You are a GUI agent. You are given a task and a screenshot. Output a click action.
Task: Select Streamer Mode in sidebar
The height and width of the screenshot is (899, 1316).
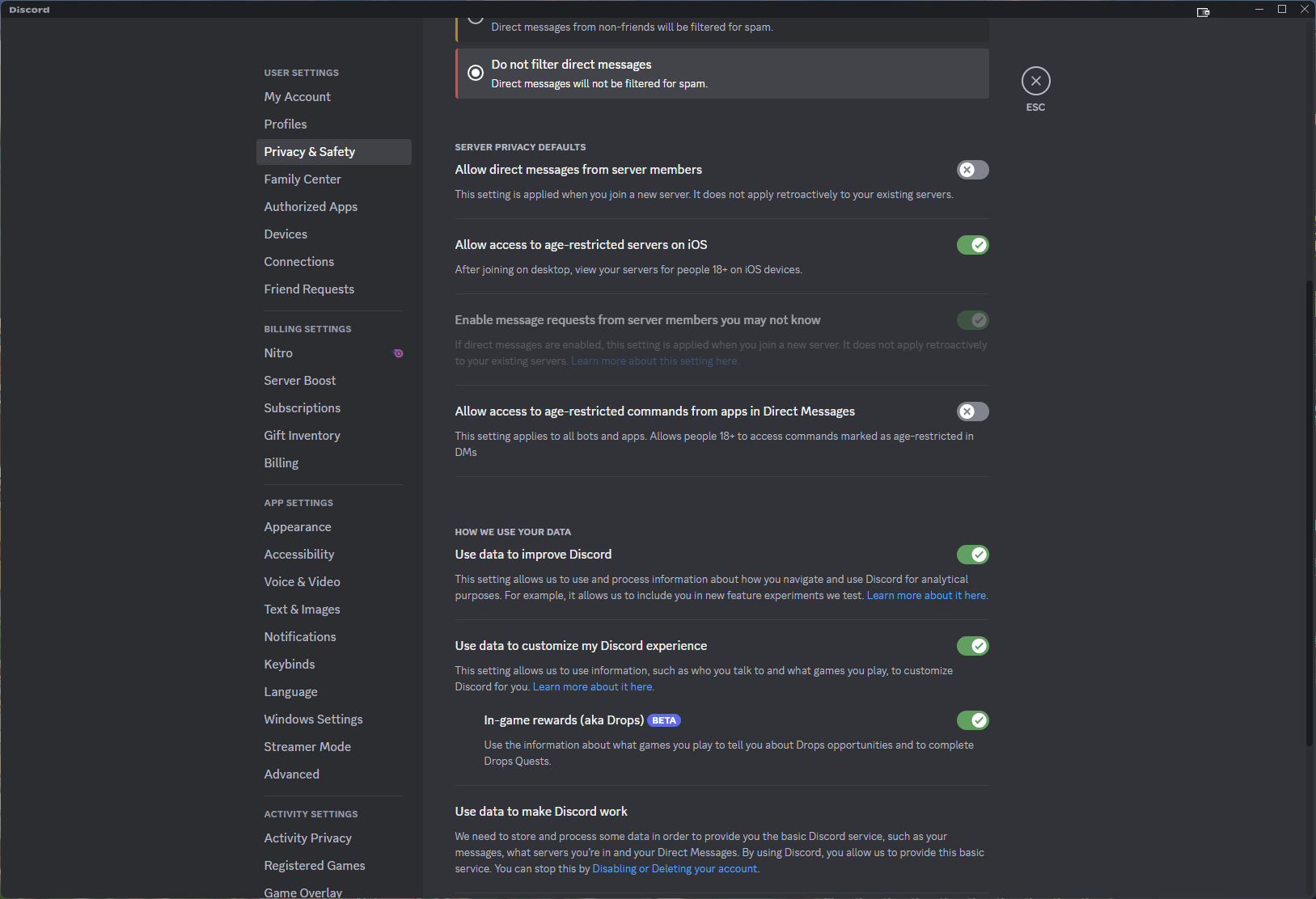tap(307, 747)
